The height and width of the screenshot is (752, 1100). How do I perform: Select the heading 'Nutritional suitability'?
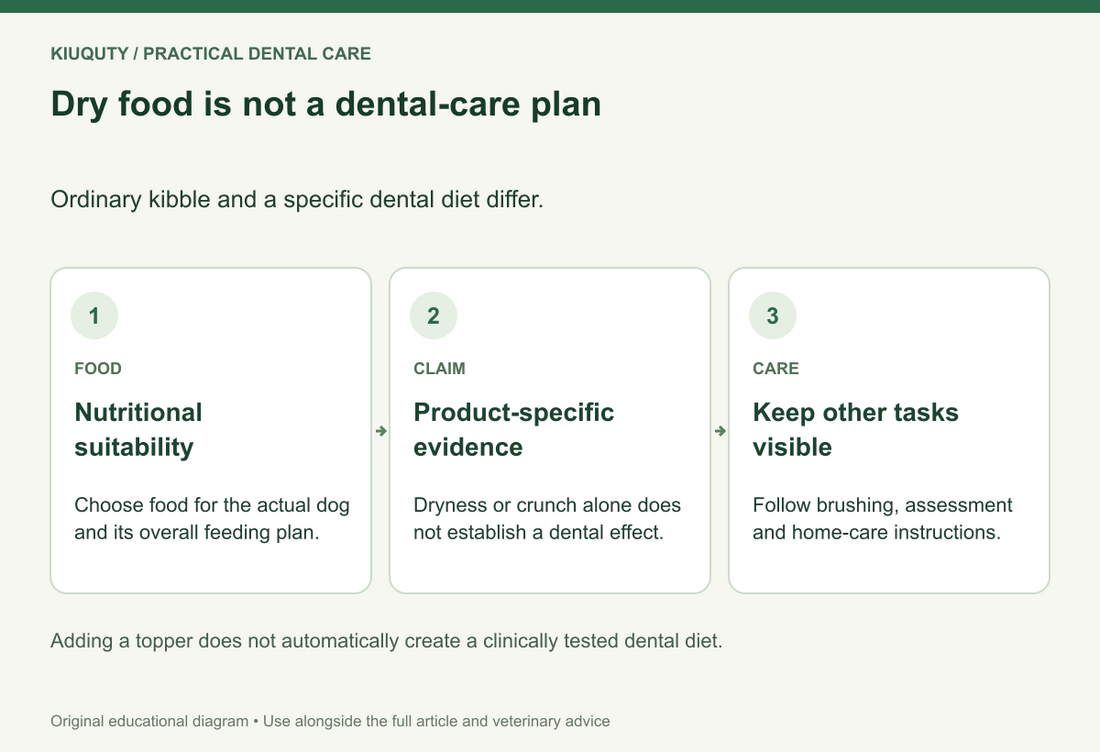pyautogui.click(x=138, y=429)
